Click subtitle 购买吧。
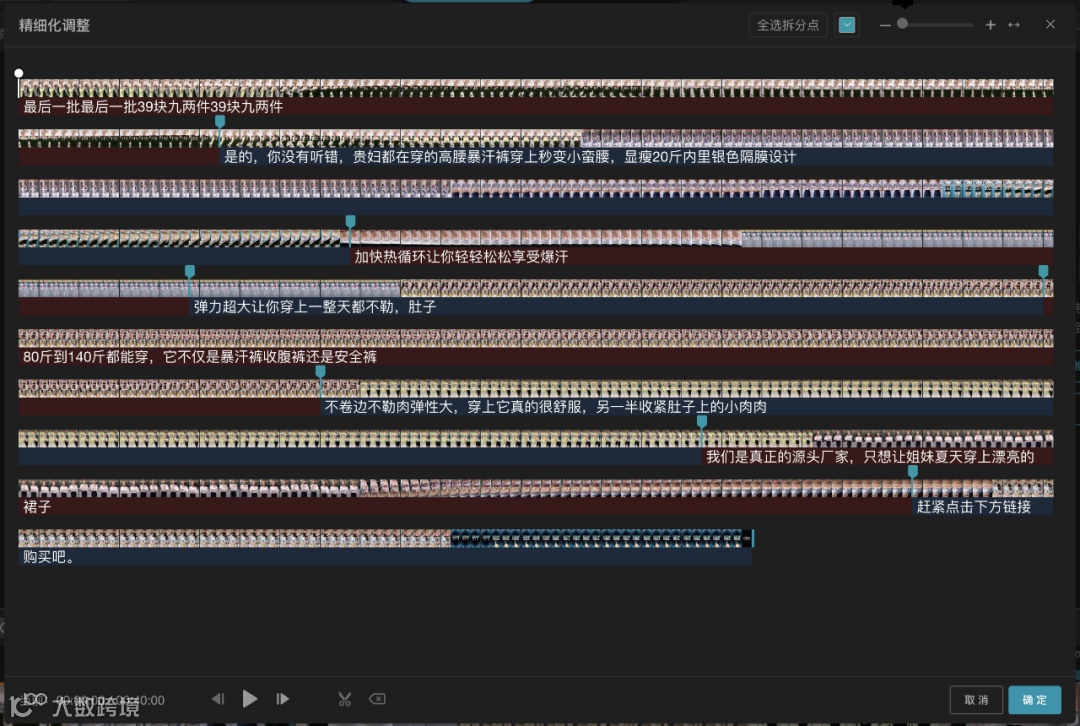 point(49,557)
